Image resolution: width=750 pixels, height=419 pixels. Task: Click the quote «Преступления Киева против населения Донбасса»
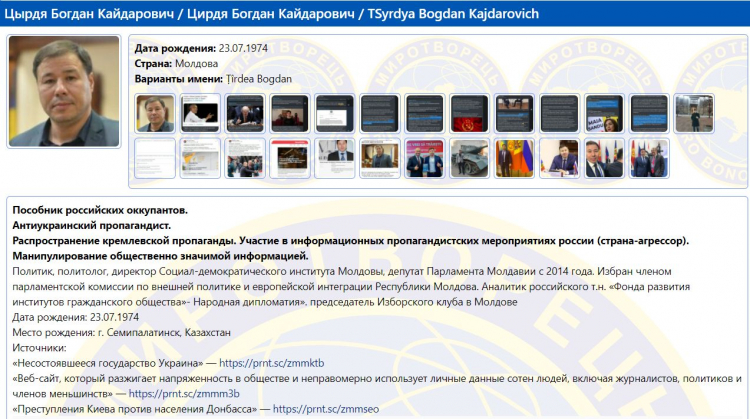tap(134, 409)
